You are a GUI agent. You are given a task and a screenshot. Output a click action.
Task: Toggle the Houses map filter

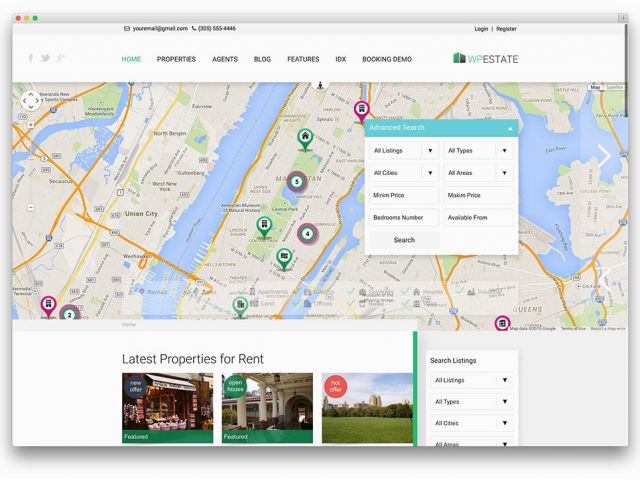pyautogui.click(x=428, y=292)
